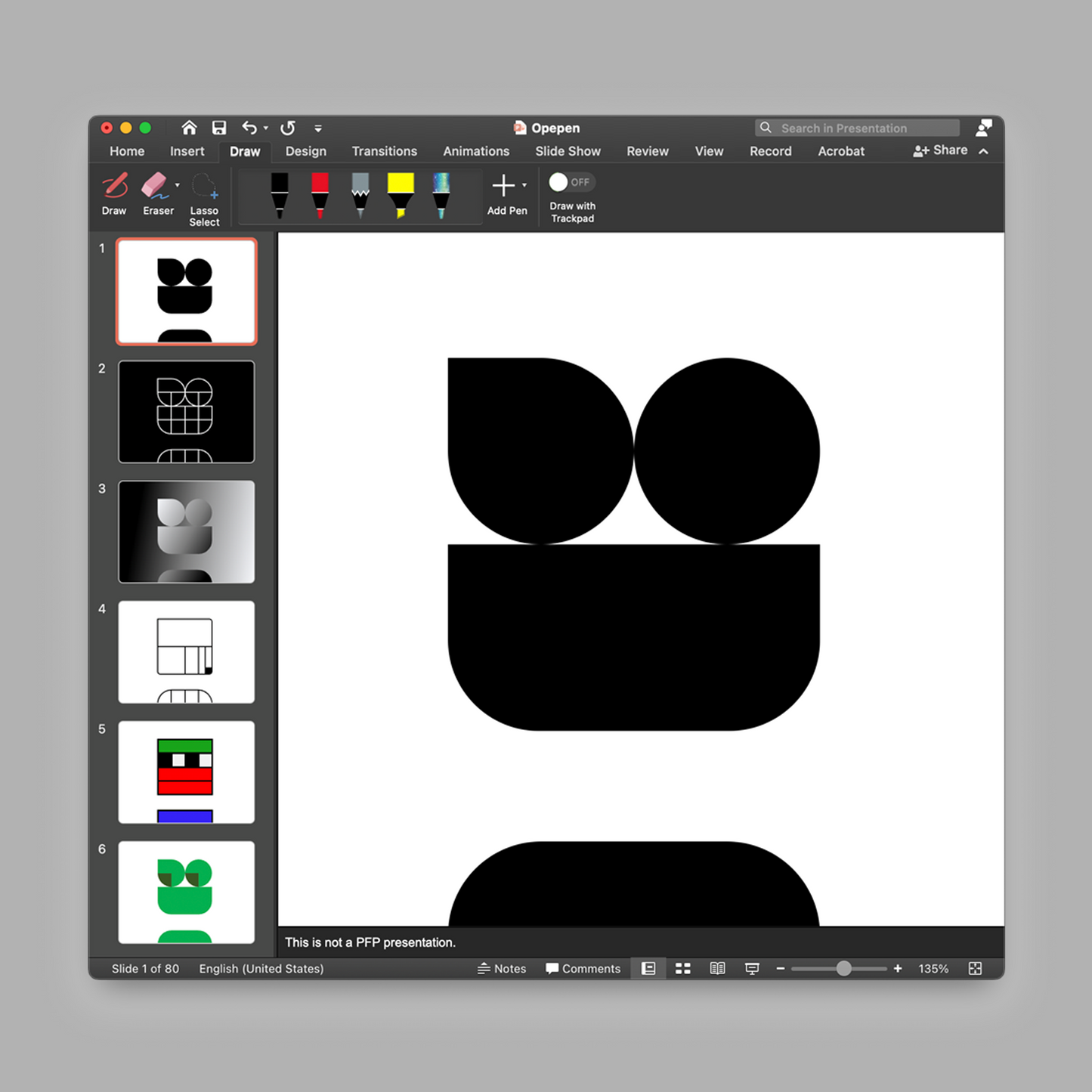Select slide 1 thumbnail
Screen dimensions: 1092x1092
coord(187,292)
